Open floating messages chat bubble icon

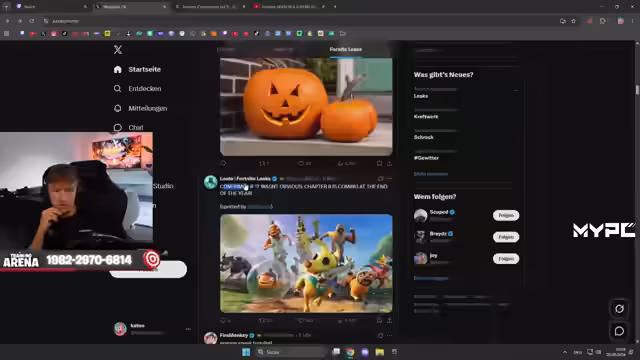click(x=619, y=331)
